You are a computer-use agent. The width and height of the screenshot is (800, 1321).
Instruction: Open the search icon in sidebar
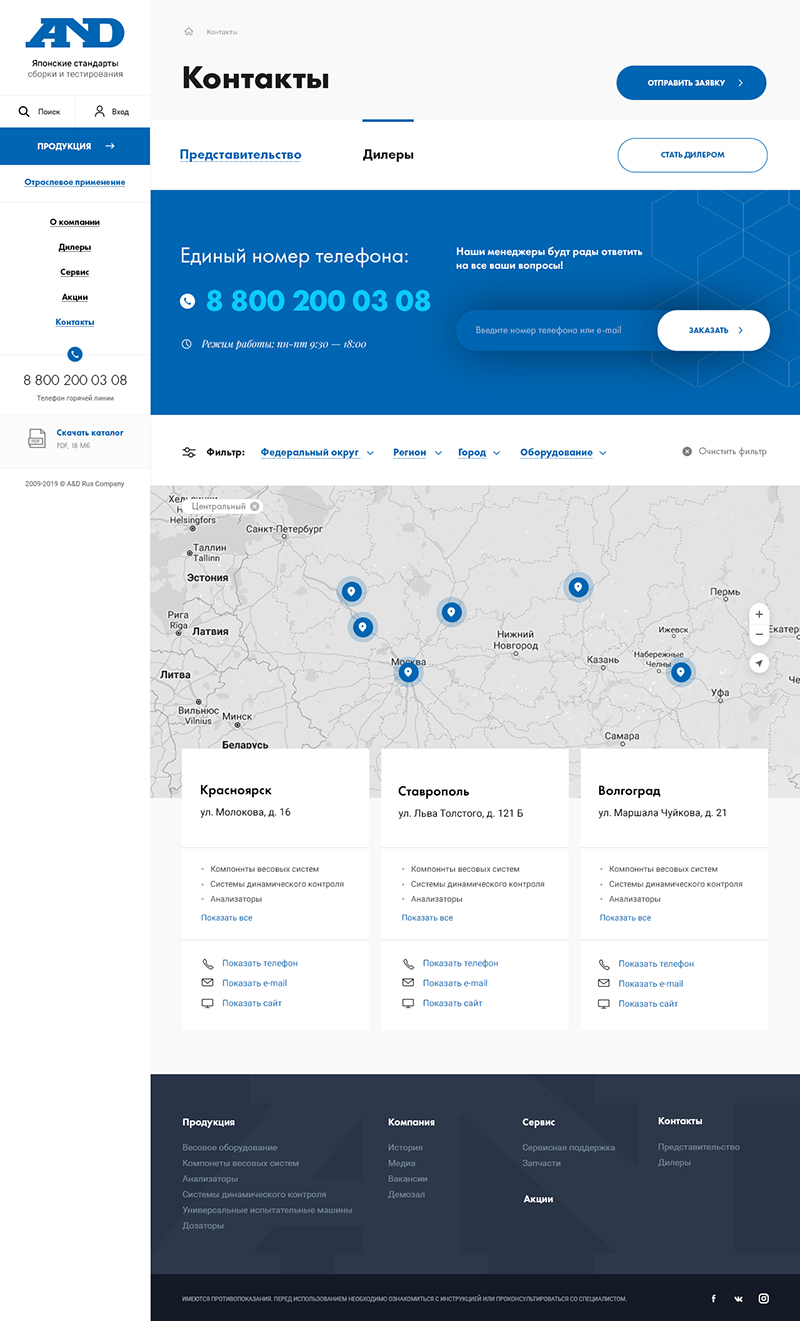point(24,112)
